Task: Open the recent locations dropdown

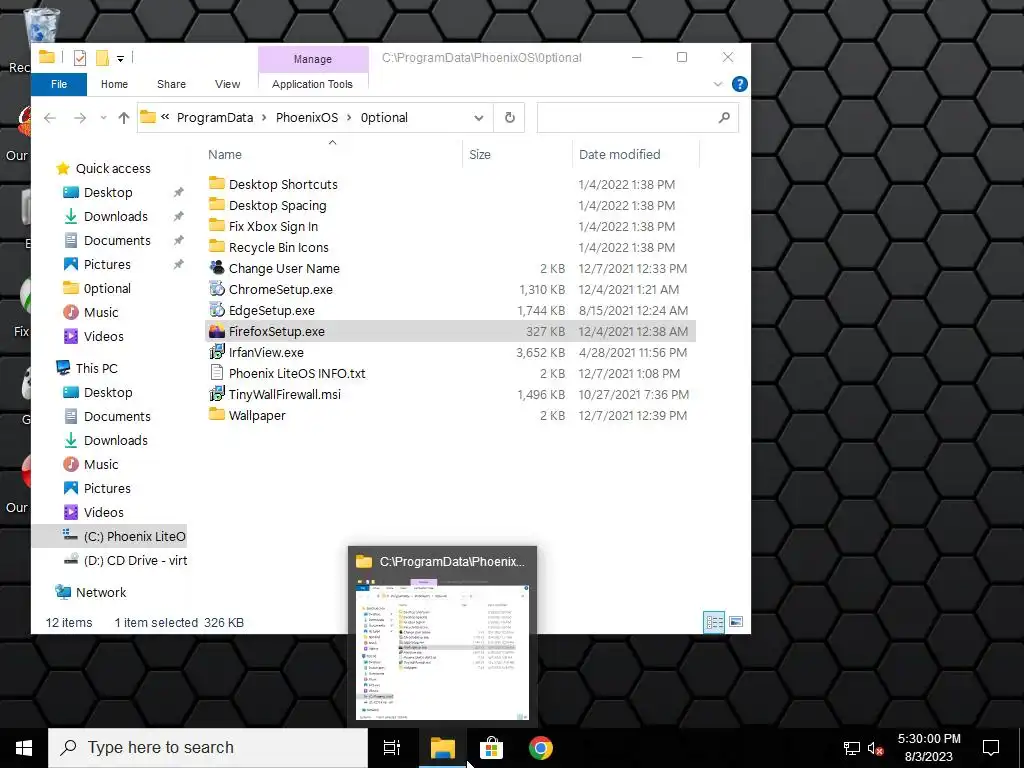Action: click(103, 118)
